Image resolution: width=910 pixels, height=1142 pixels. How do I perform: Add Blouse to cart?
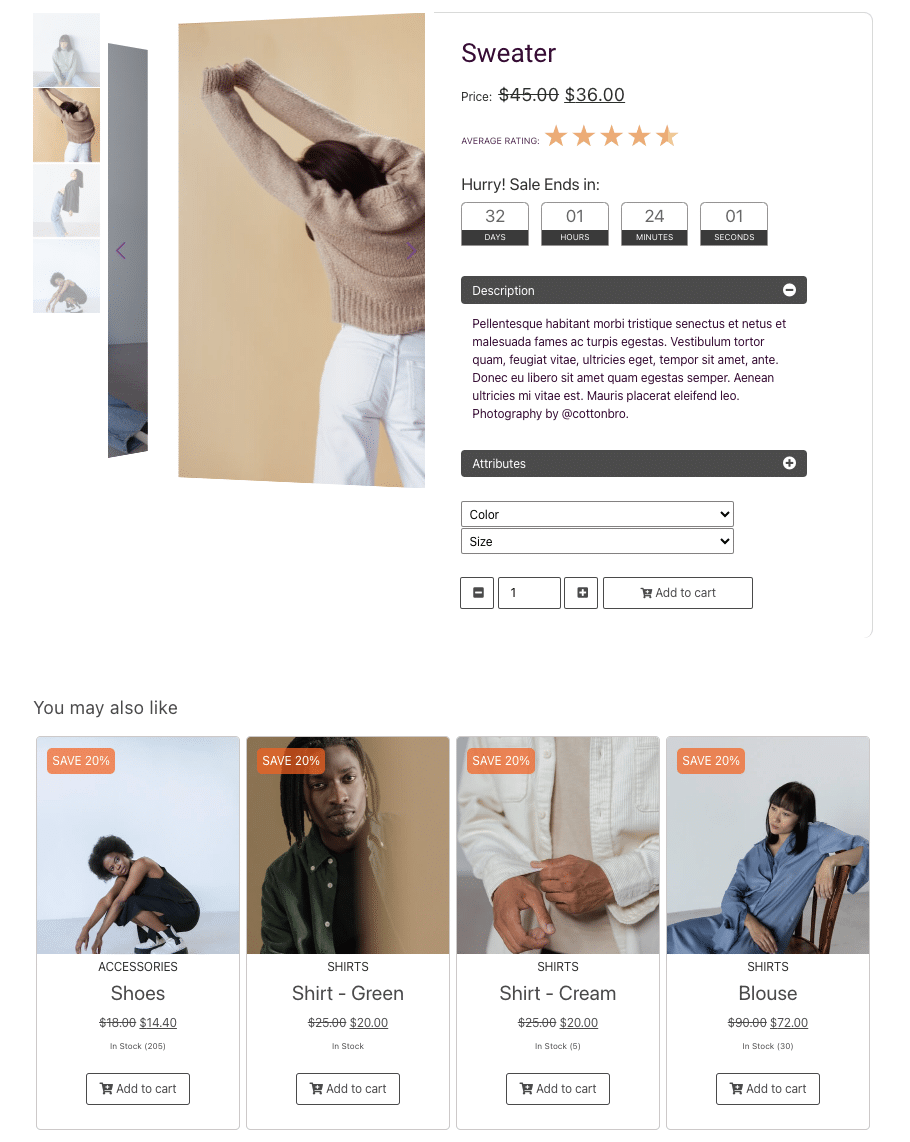(767, 1089)
